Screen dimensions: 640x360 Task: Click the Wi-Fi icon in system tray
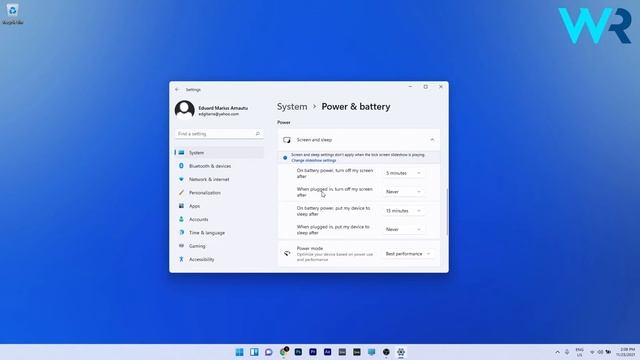point(592,352)
